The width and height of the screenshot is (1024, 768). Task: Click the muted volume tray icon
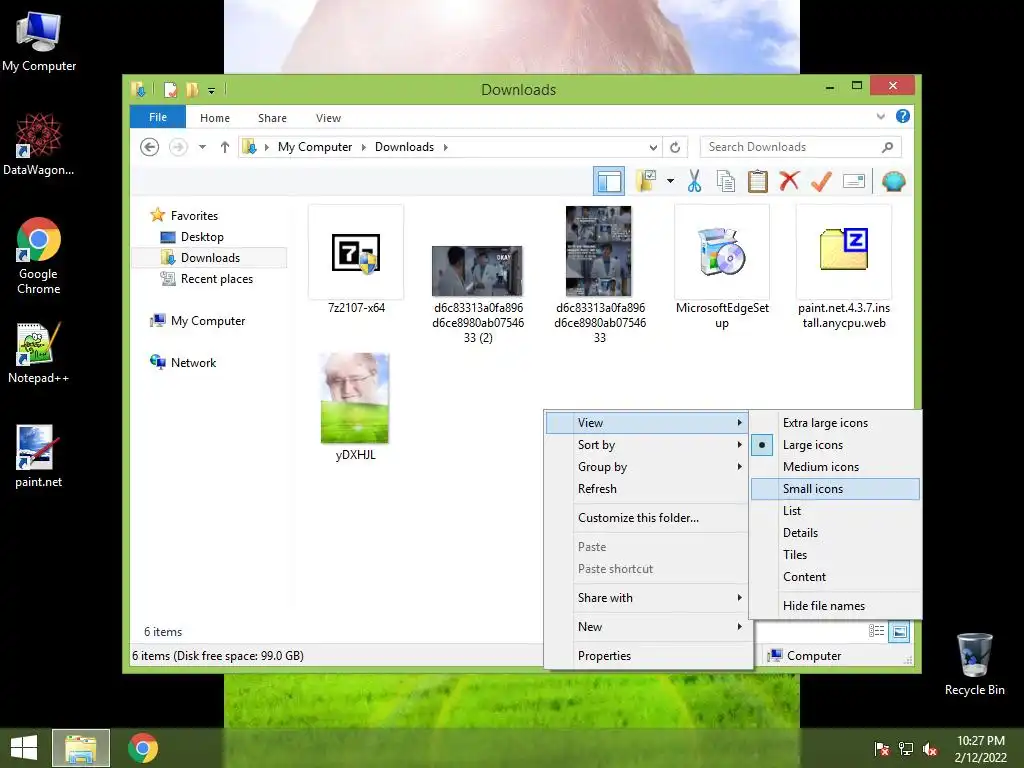(930, 749)
